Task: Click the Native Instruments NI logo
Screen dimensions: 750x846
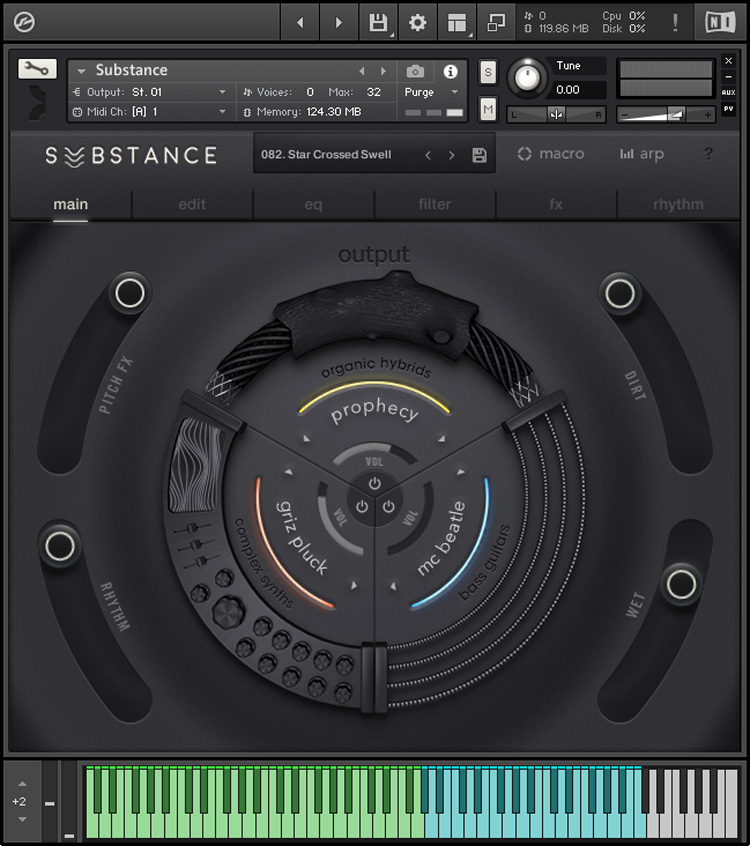Action: 720,22
